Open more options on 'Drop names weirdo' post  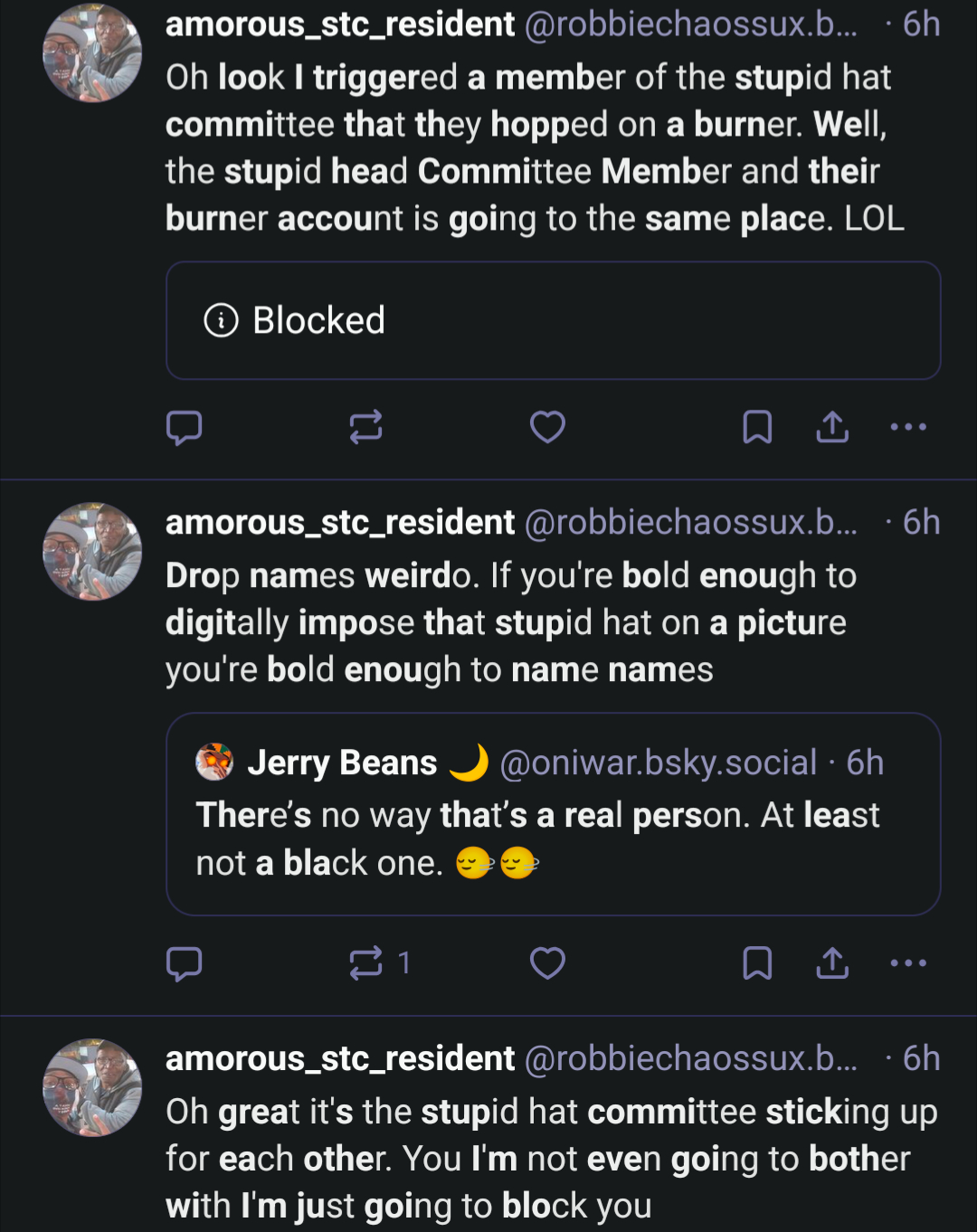pyautogui.click(x=908, y=963)
